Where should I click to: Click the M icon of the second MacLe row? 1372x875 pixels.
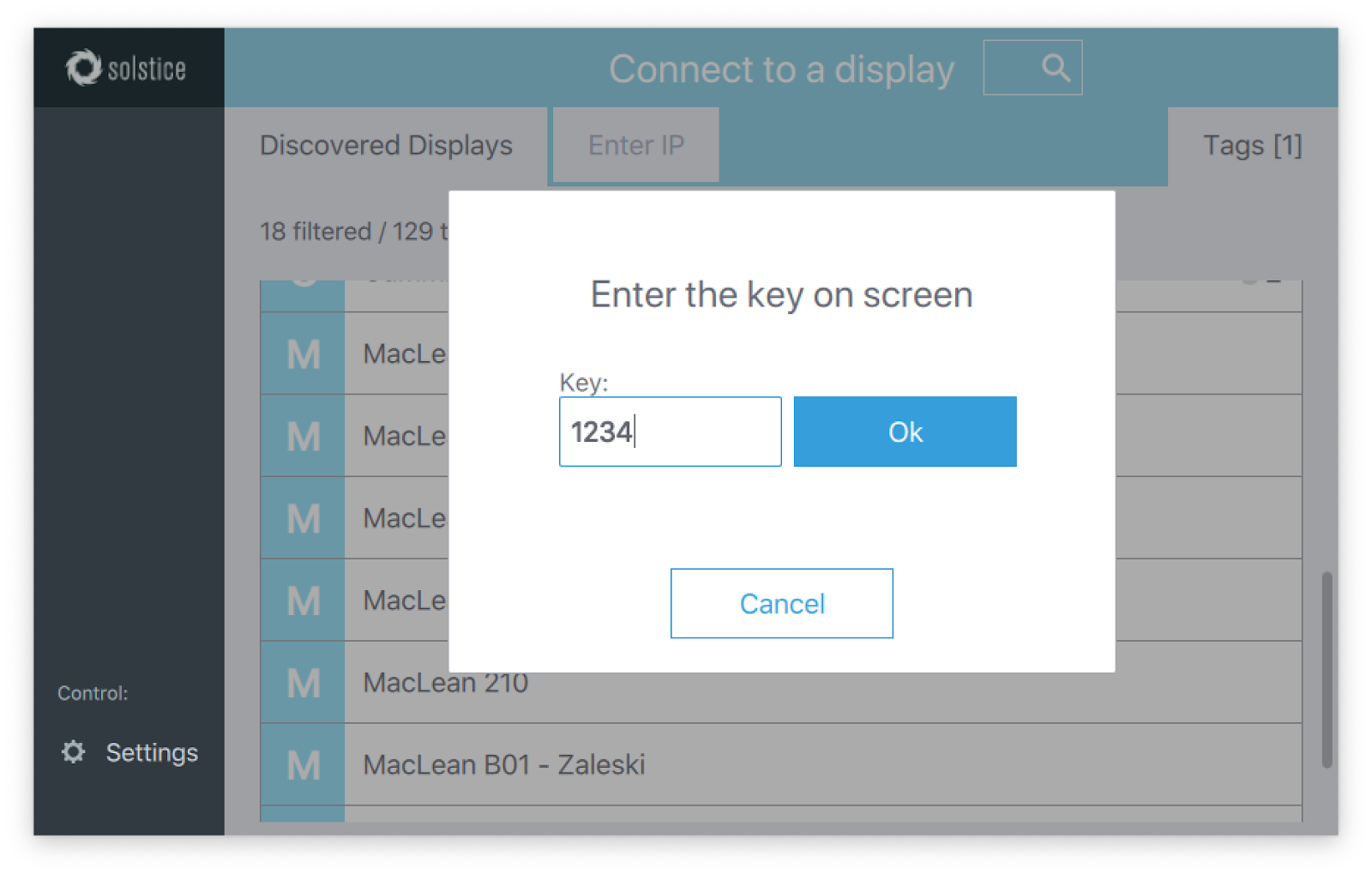point(303,436)
